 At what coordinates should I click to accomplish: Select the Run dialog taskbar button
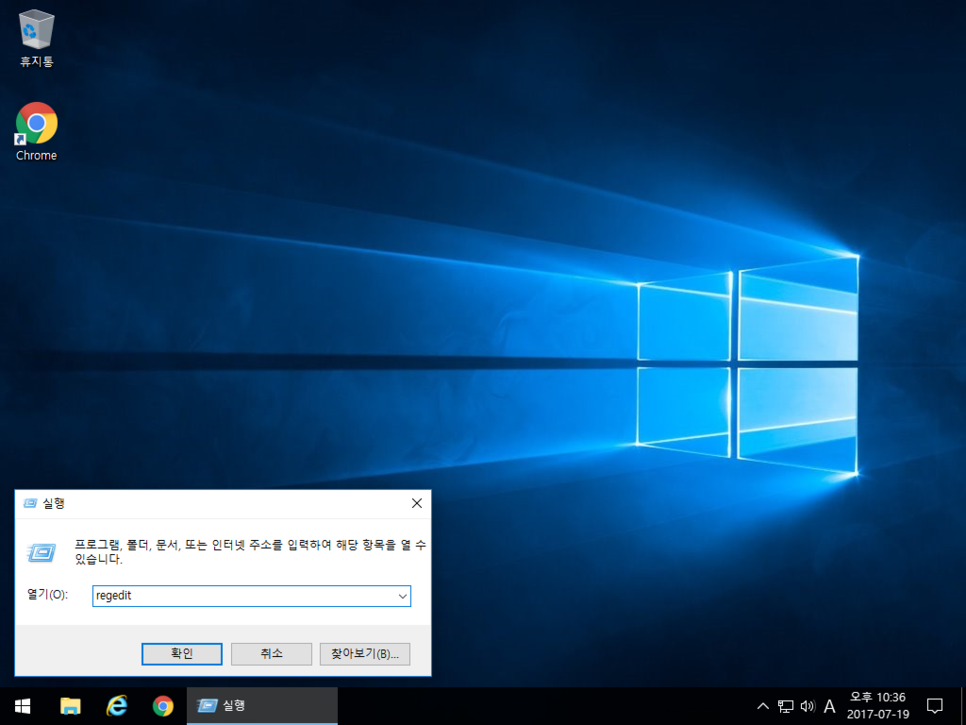262,706
